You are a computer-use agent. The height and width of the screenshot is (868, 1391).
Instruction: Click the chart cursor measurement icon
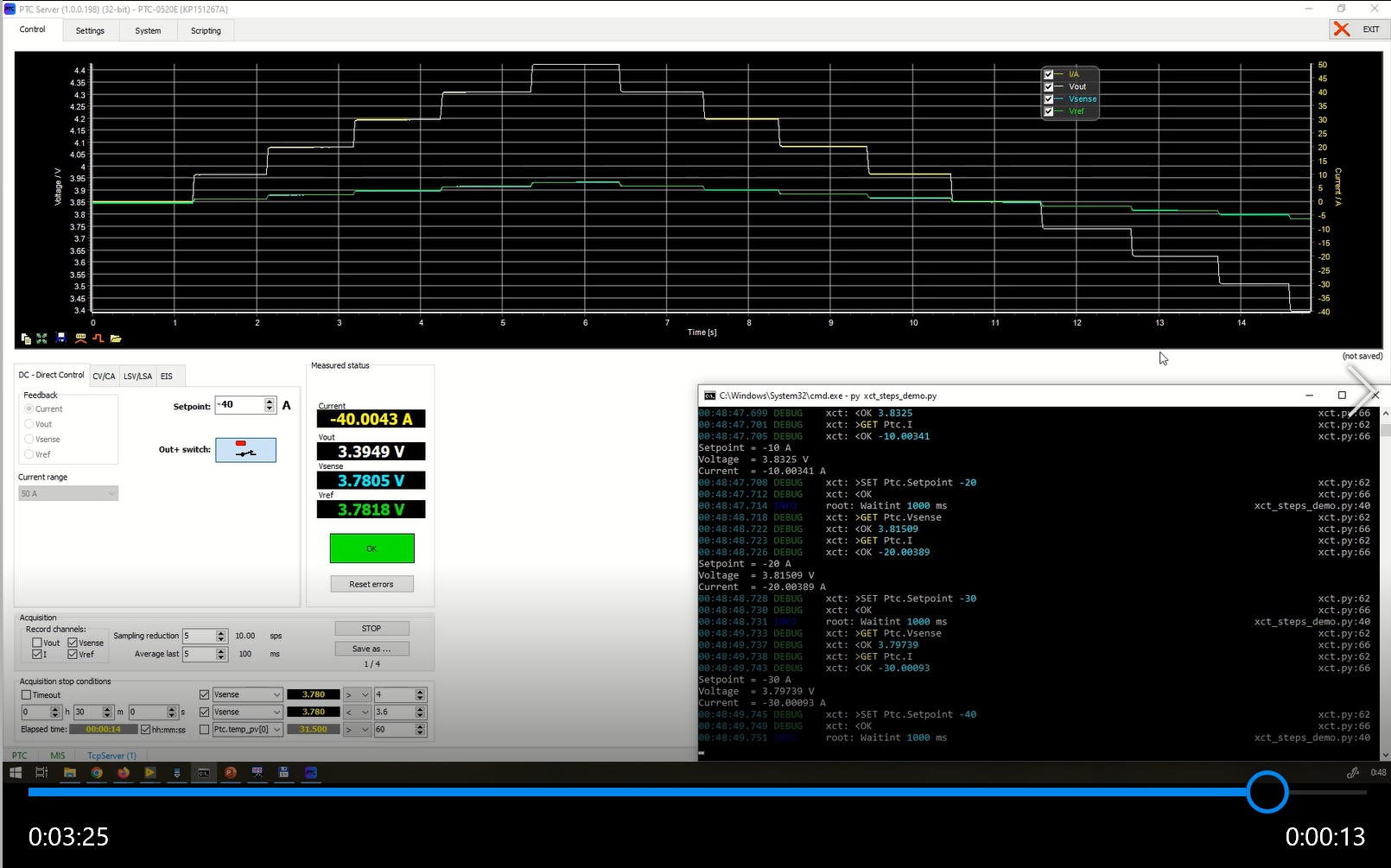(x=80, y=339)
